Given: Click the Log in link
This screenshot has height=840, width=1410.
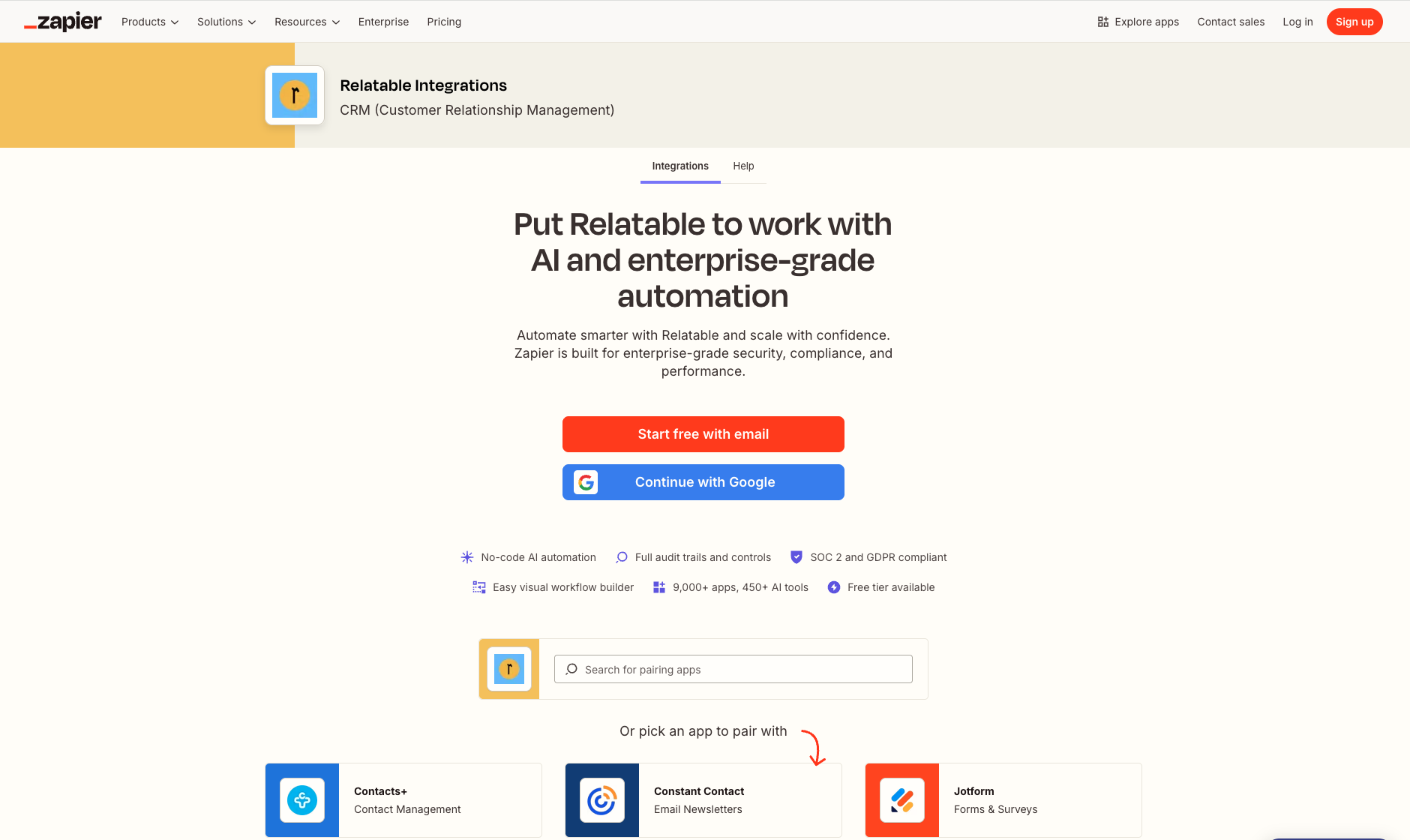Looking at the screenshot, I should coord(1297,22).
